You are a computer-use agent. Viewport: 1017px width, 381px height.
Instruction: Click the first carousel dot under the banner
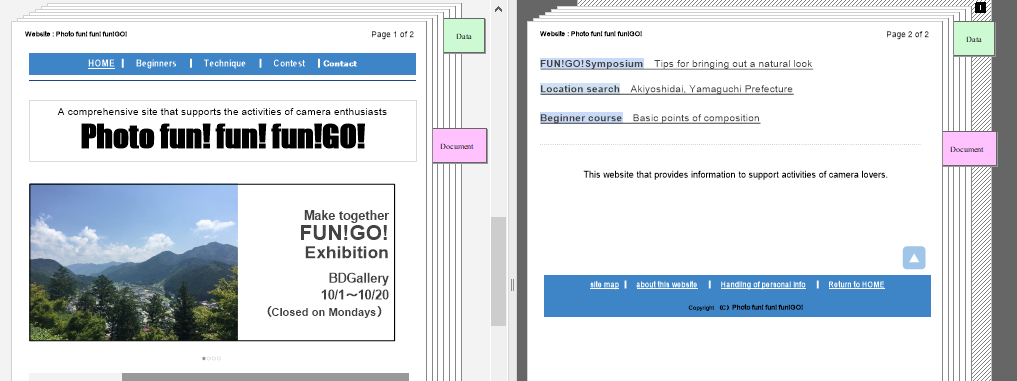[x=204, y=358]
